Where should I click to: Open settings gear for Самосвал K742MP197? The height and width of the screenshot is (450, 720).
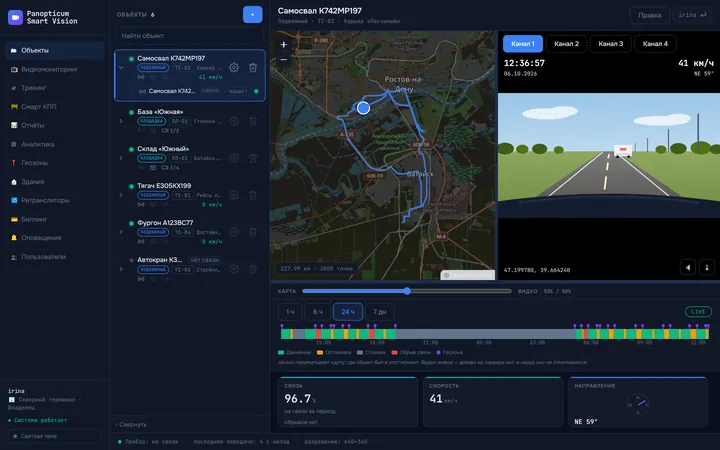pyautogui.click(x=234, y=68)
